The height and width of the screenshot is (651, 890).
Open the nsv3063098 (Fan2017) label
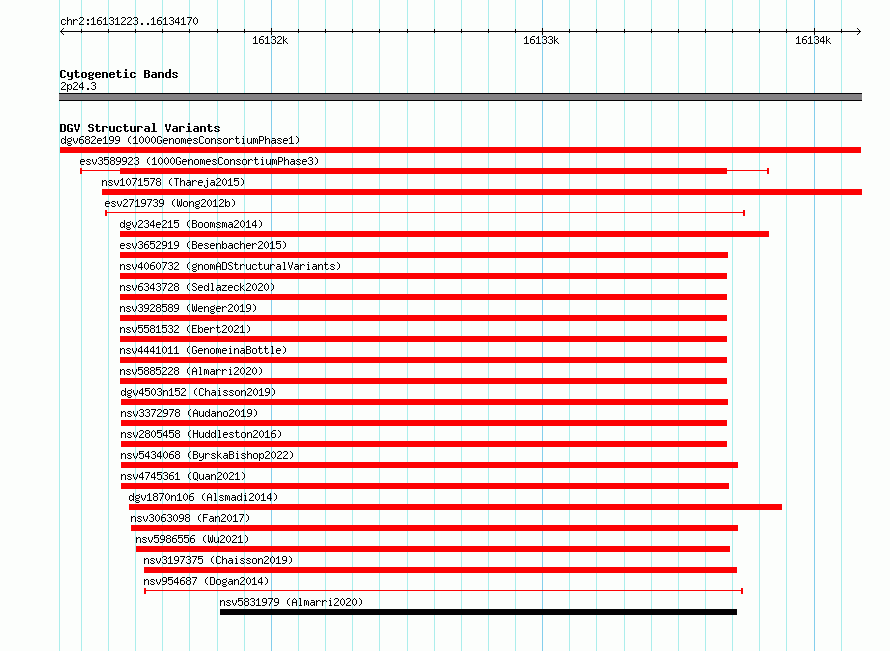[x=190, y=518]
